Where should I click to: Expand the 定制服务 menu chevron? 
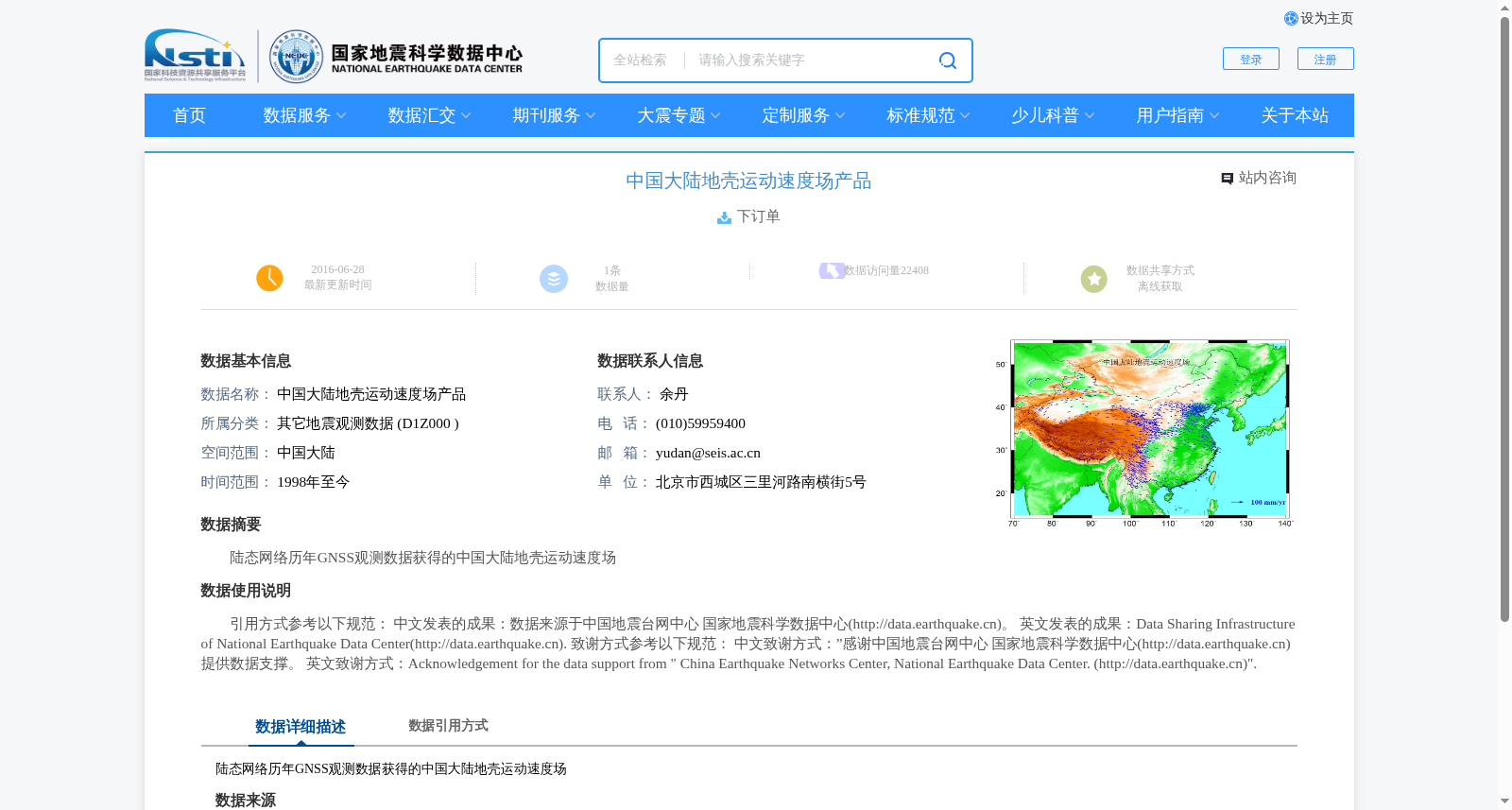pyautogui.click(x=840, y=116)
